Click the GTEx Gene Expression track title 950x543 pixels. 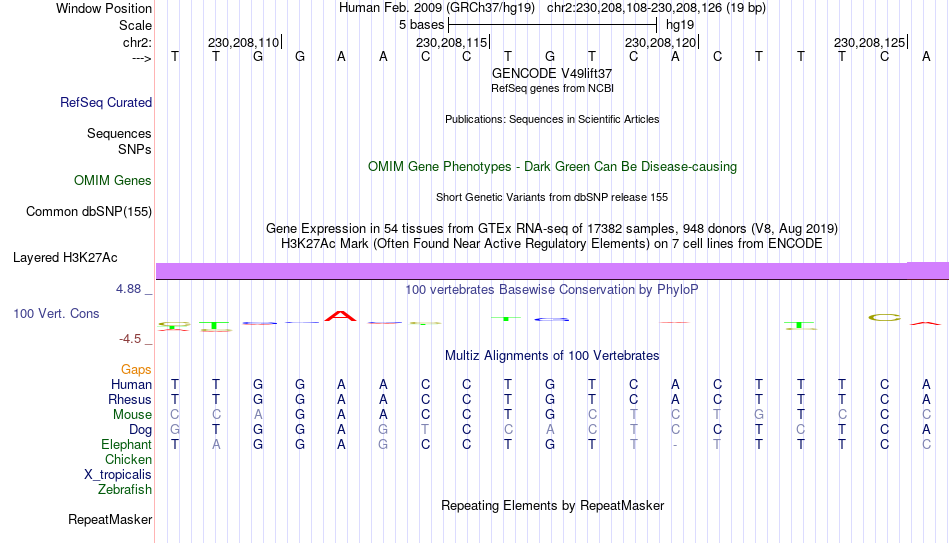tap(552, 228)
